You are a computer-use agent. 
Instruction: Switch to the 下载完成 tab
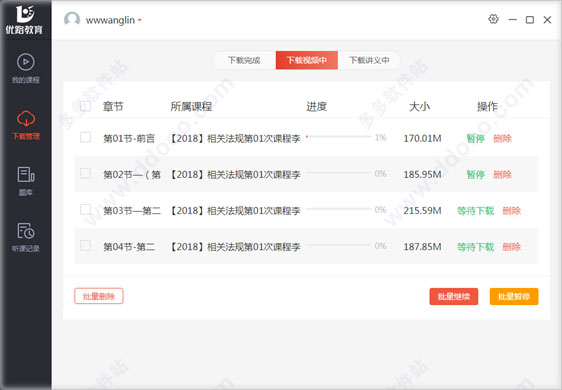244,60
